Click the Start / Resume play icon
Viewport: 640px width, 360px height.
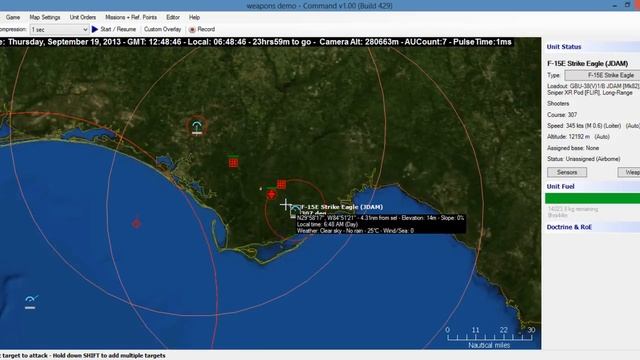[95, 29]
